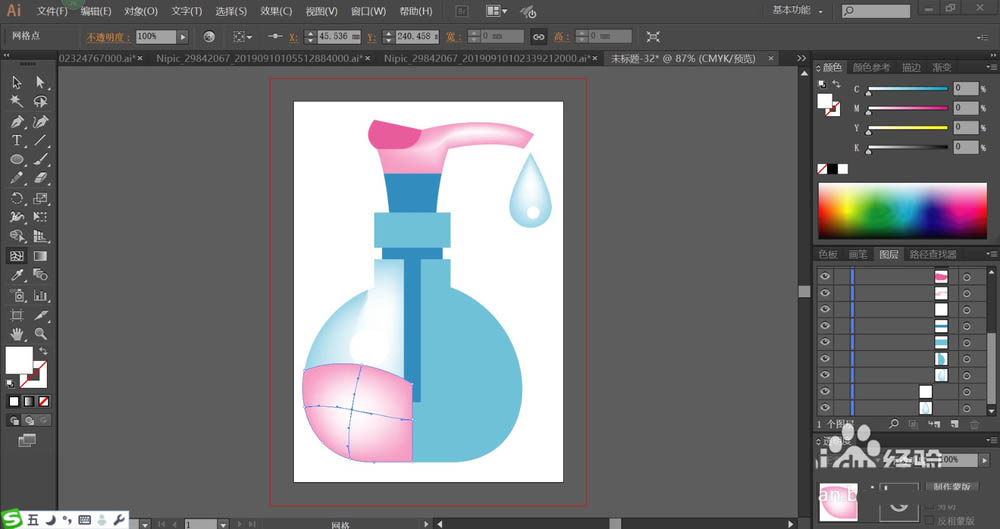The height and width of the screenshot is (529, 1000).
Task: Open artboard number dropdown in status bar
Action: [223, 524]
